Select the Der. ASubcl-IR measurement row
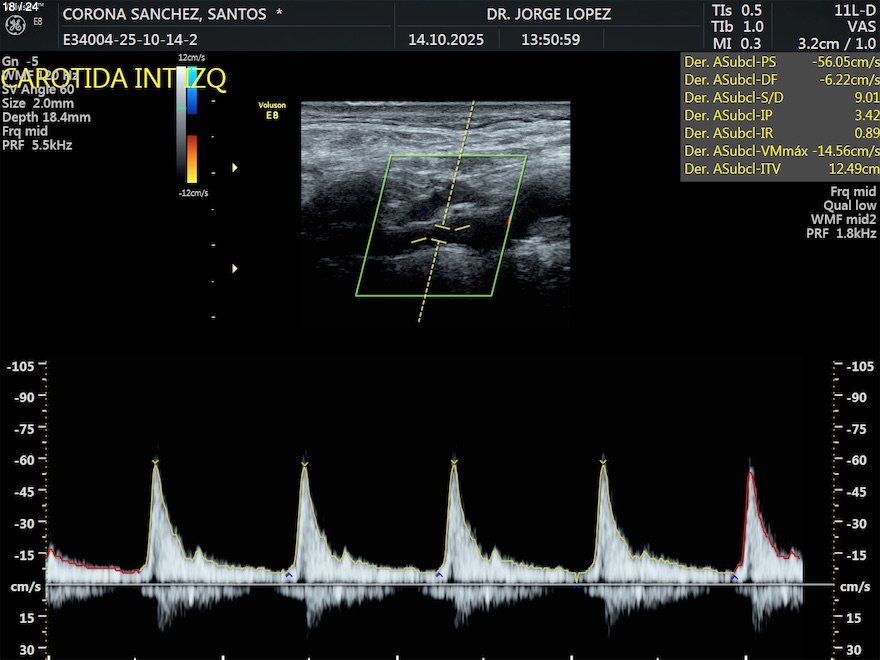 pos(779,133)
